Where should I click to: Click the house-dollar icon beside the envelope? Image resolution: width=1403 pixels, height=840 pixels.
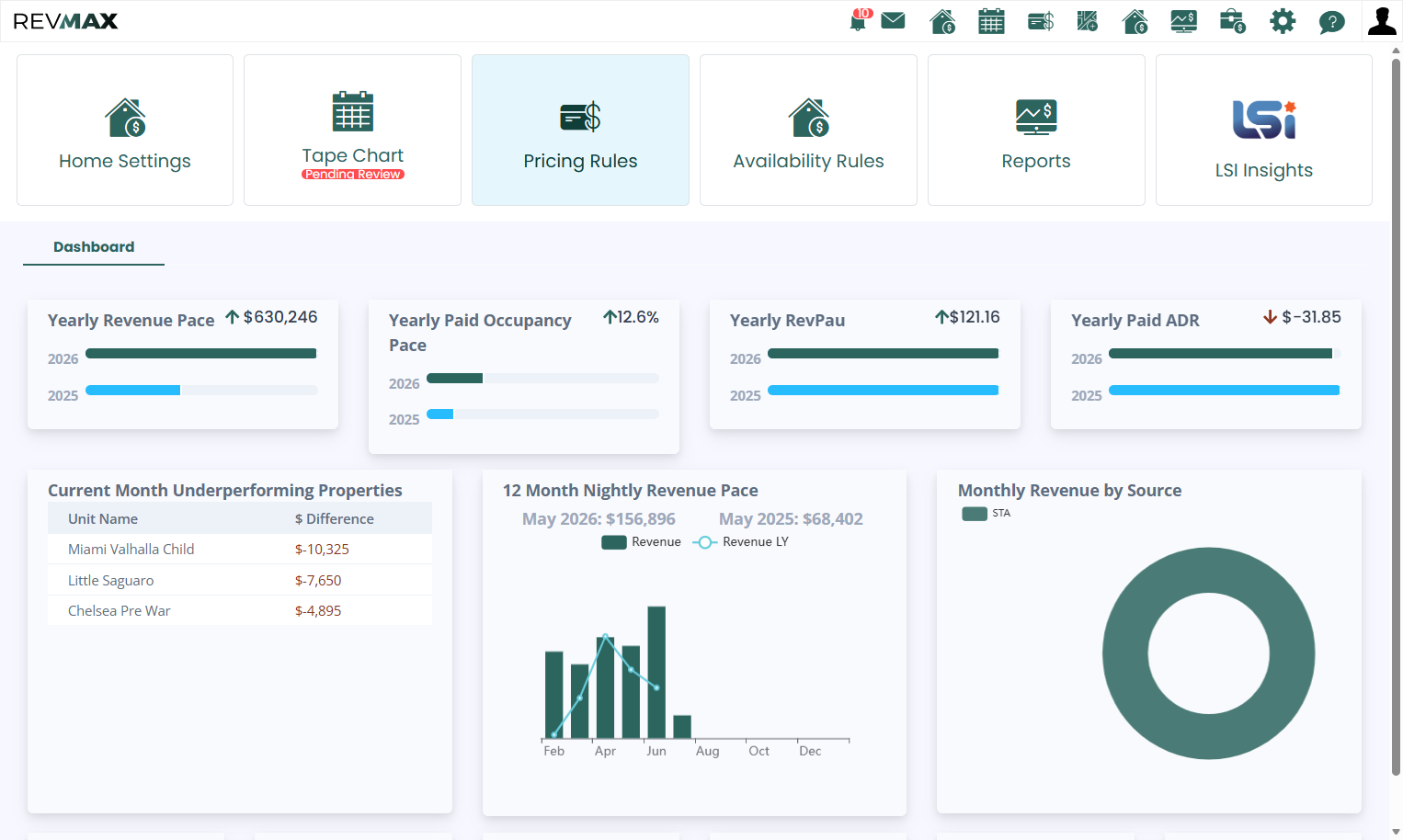[x=942, y=21]
